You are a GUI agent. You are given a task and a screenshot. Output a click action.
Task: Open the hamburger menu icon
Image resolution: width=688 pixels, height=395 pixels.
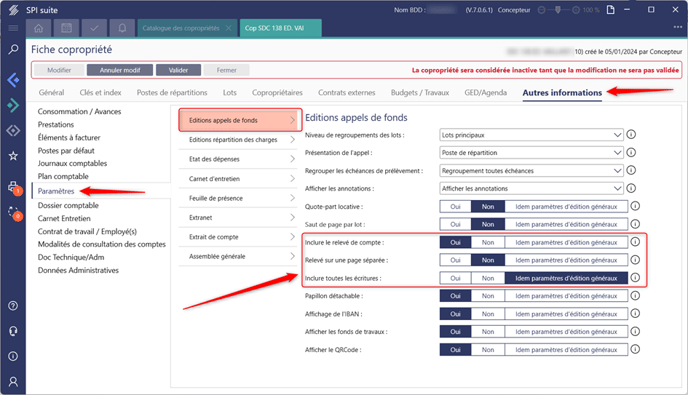13,28
